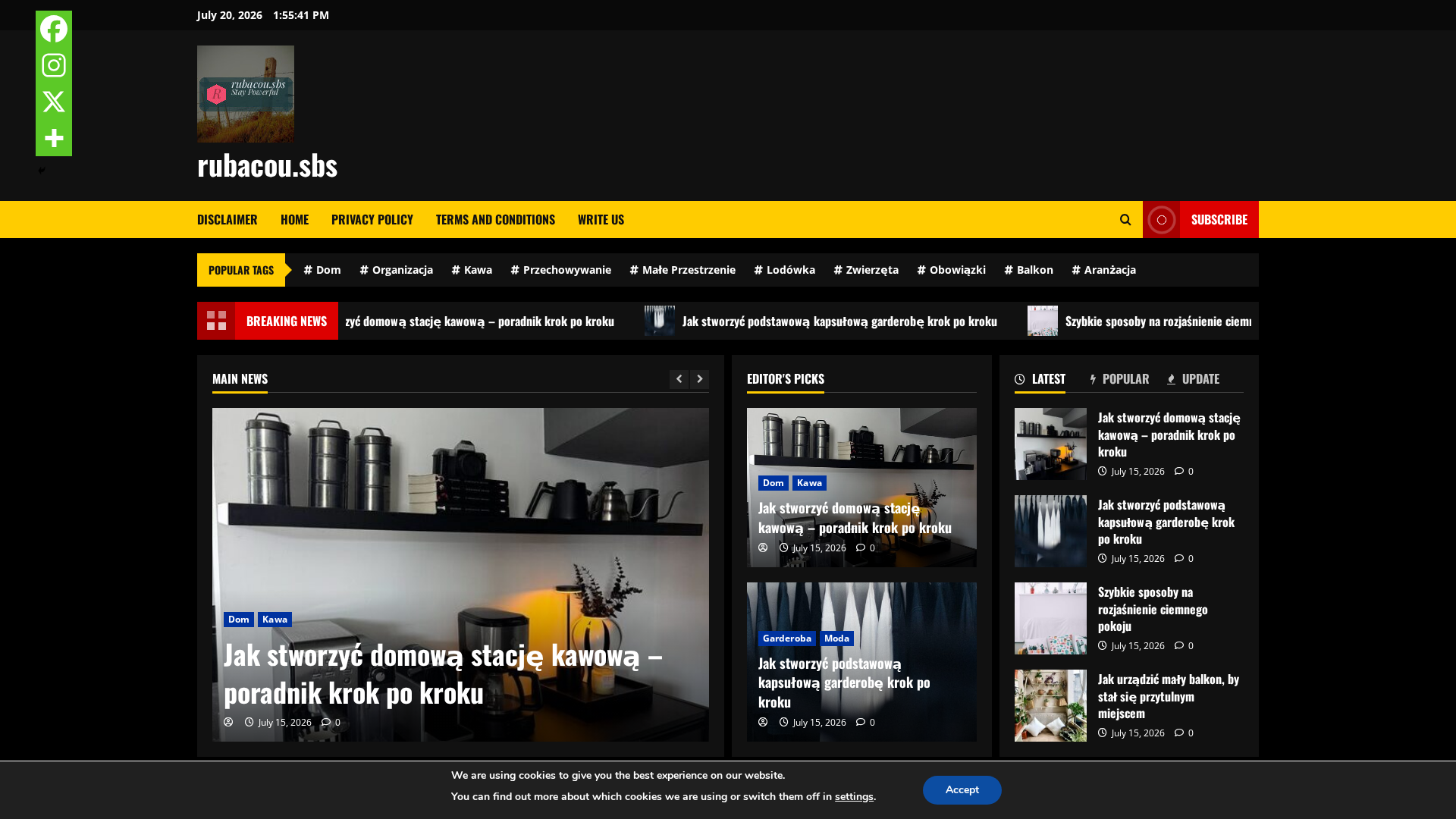
Task: Click the Breaking News grid icon
Action: click(216, 321)
